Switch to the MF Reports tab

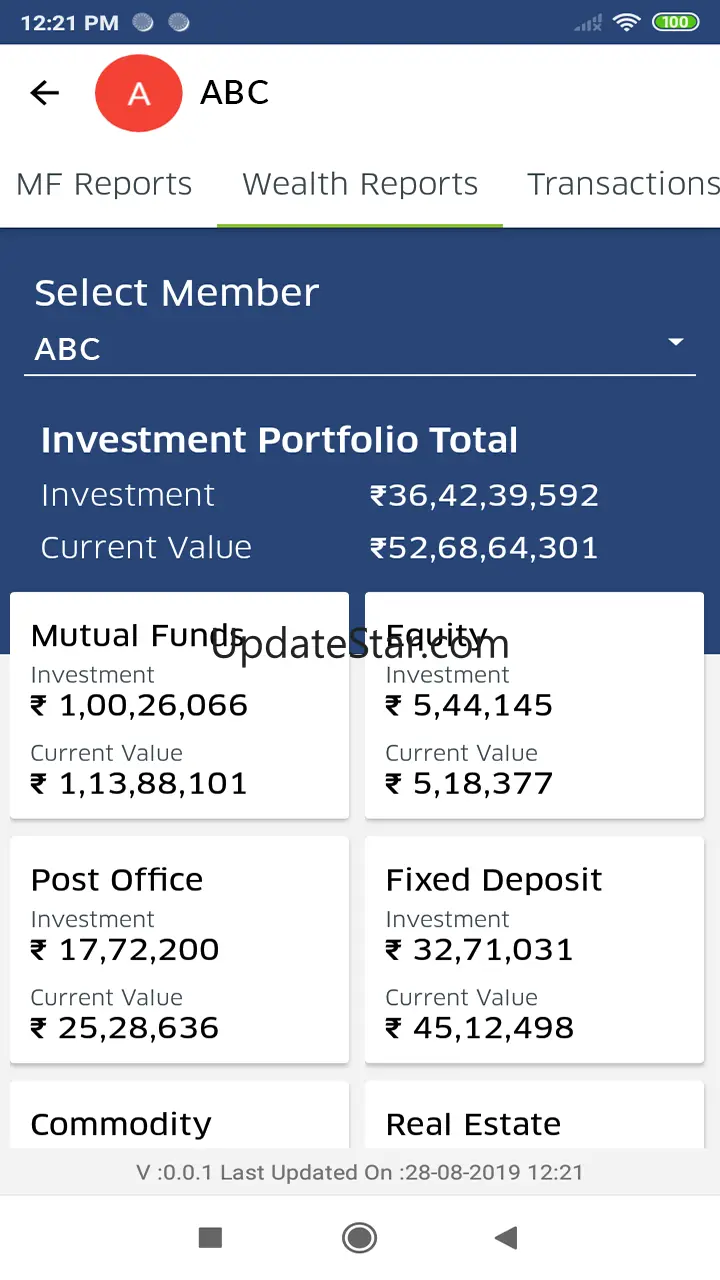pyautogui.click(x=104, y=184)
